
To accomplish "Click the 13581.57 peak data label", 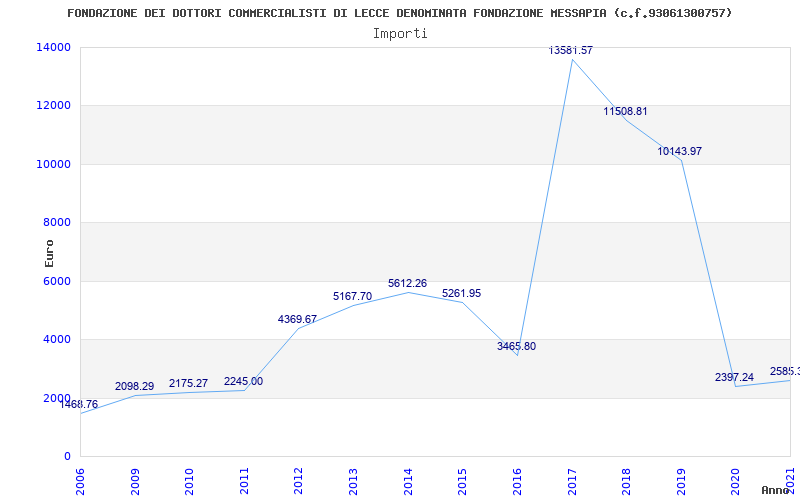I will click(x=570, y=50).
